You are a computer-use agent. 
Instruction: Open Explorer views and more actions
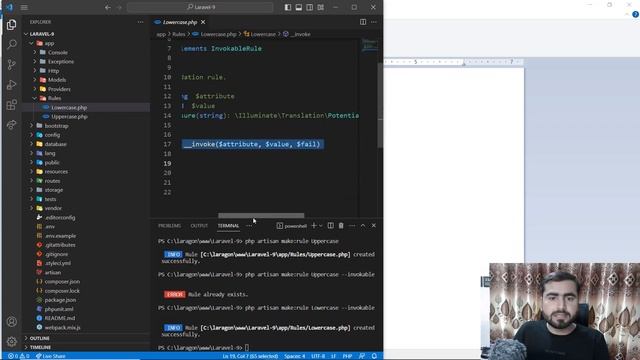[x=140, y=22]
